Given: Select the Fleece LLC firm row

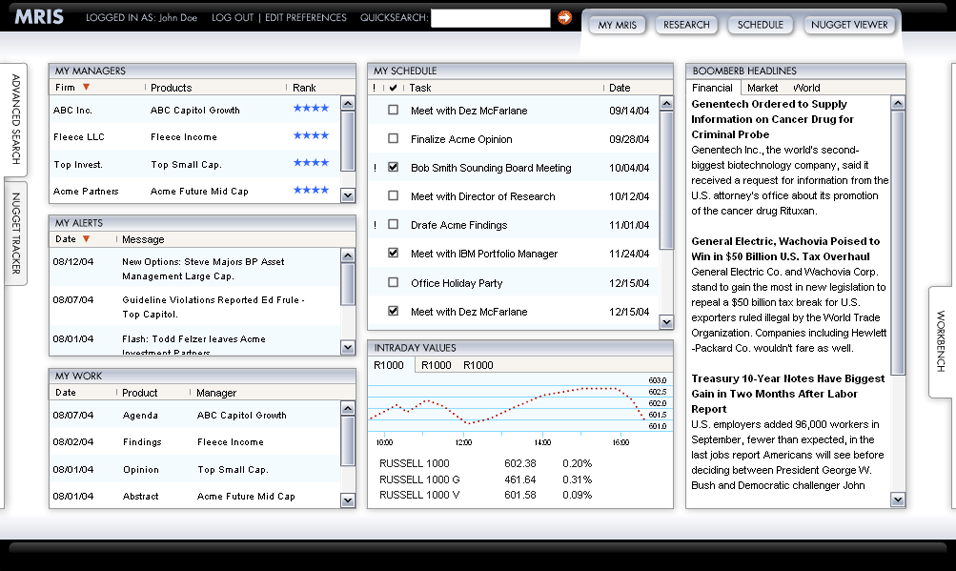Looking at the screenshot, I should tap(194, 137).
